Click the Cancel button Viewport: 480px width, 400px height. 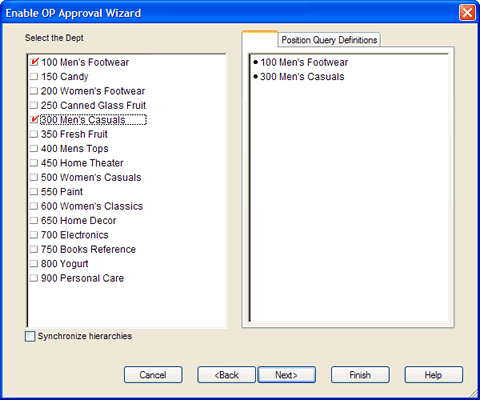pyautogui.click(x=153, y=375)
